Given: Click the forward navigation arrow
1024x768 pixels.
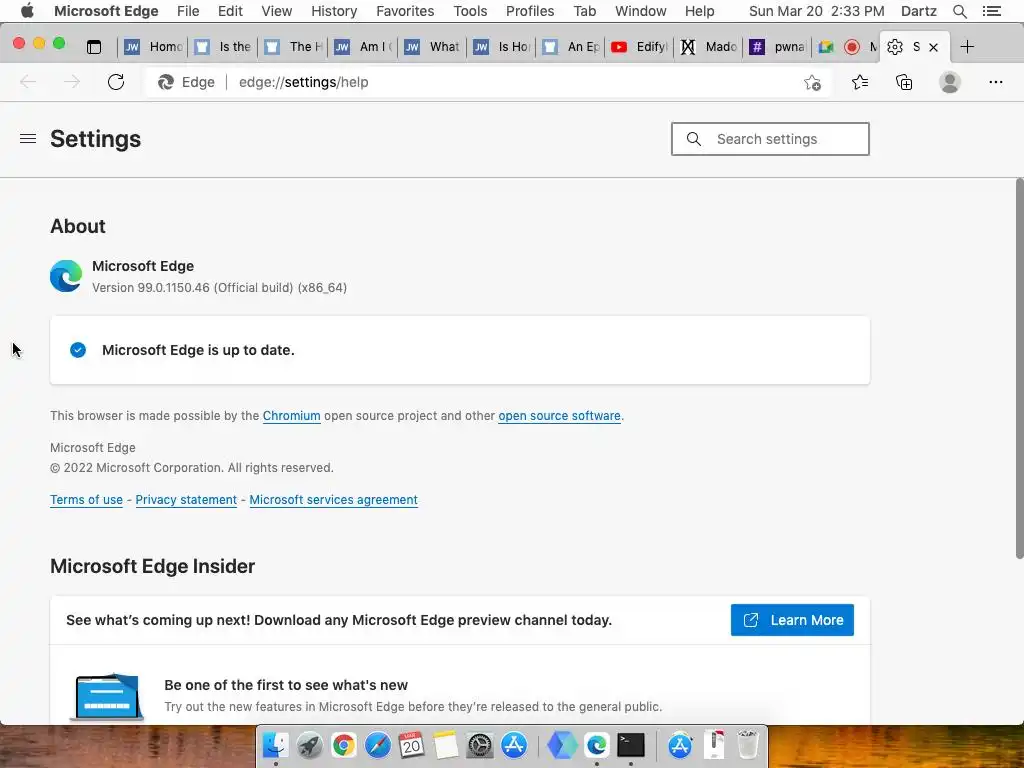Looking at the screenshot, I should pyautogui.click(x=72, y=82).
